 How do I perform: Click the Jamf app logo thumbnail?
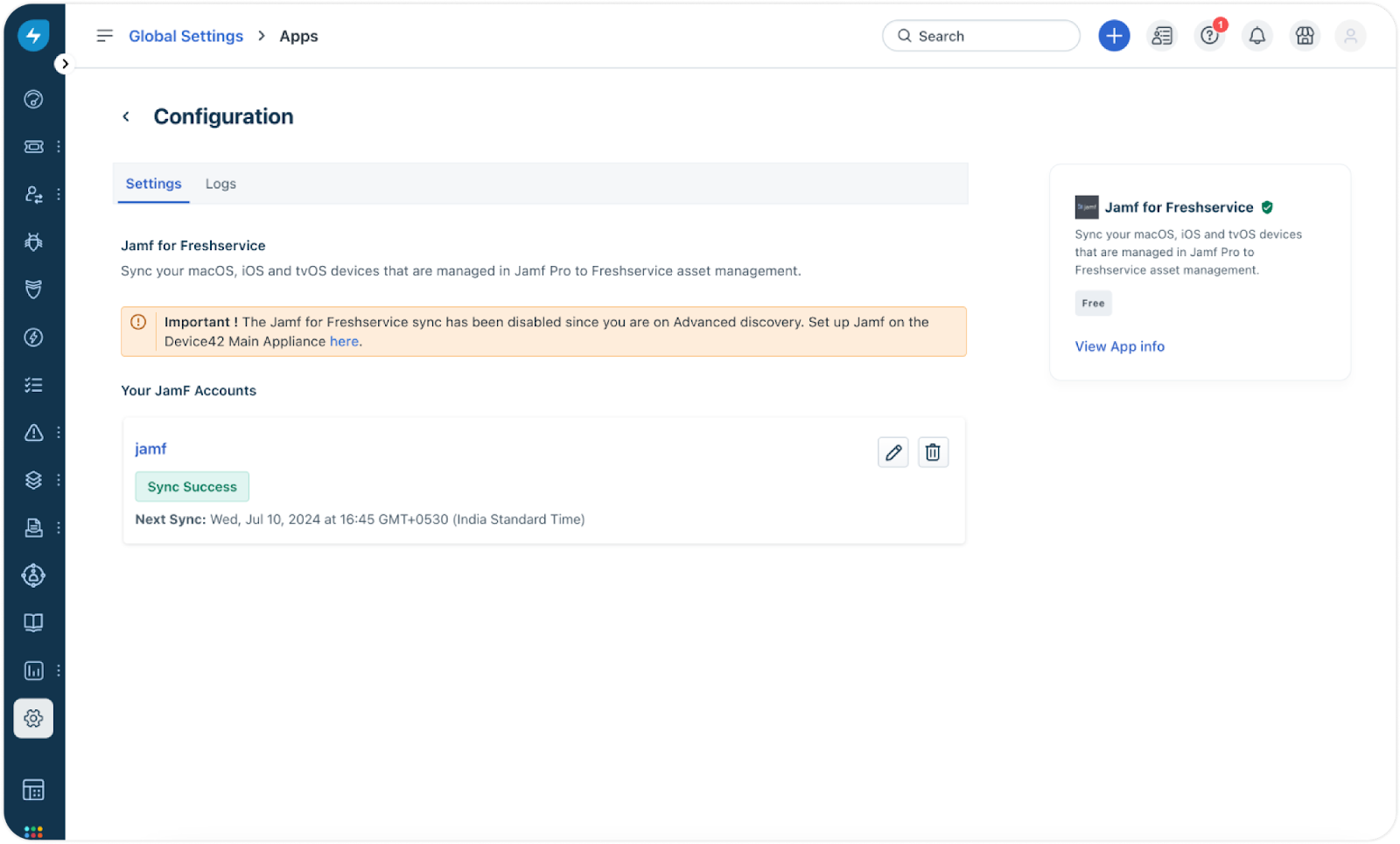coord(1086,207)
